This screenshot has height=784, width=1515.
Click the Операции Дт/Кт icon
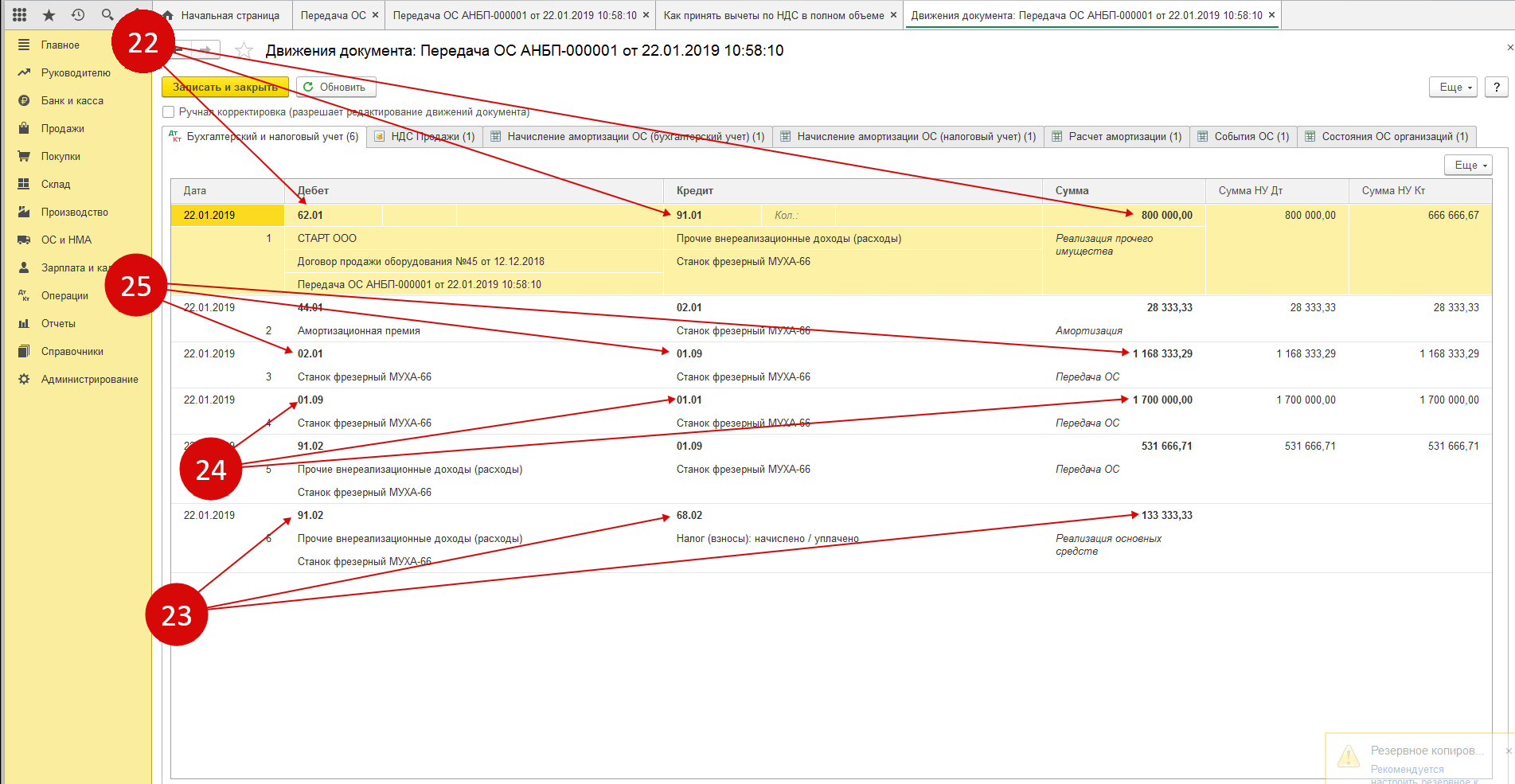point(24,295)
